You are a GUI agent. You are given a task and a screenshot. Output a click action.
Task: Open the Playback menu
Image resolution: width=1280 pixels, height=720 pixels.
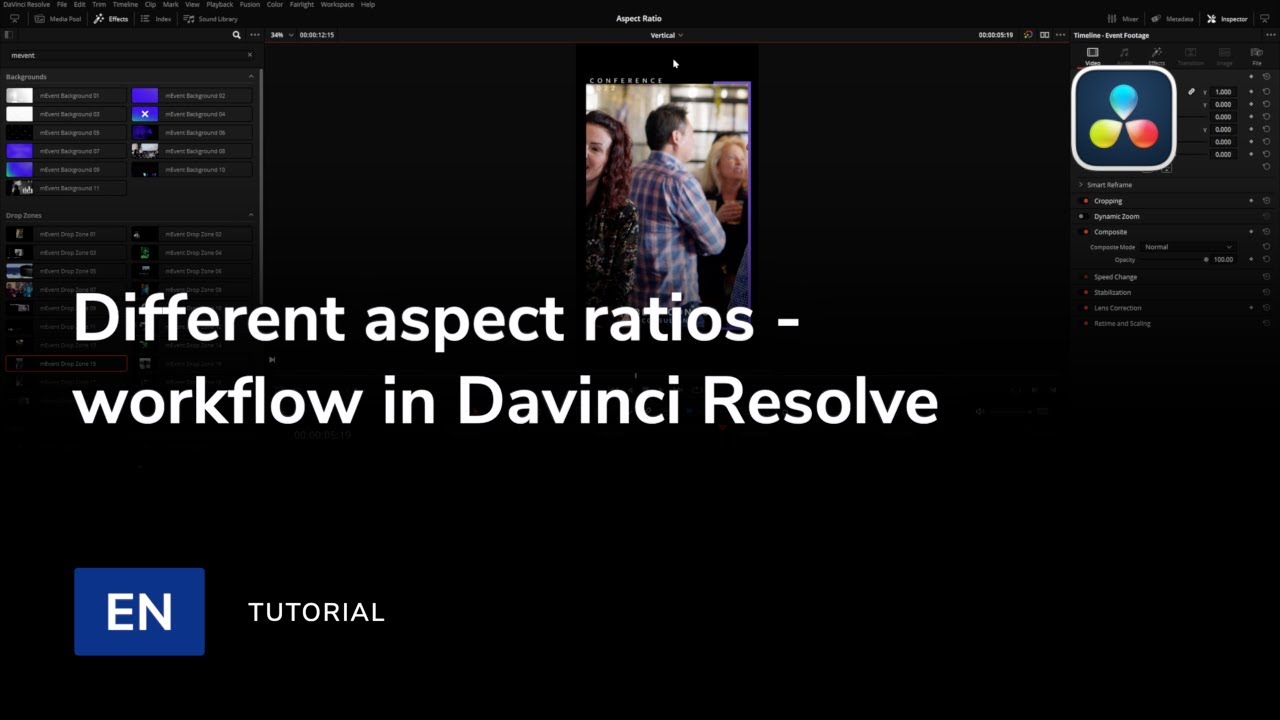[x=220, y=4]
